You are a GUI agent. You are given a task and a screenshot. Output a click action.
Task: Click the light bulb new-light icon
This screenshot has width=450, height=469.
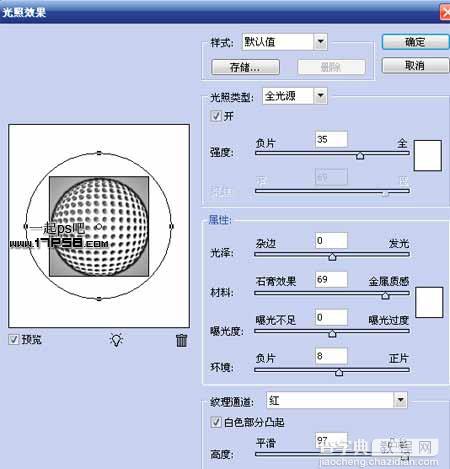116,340
